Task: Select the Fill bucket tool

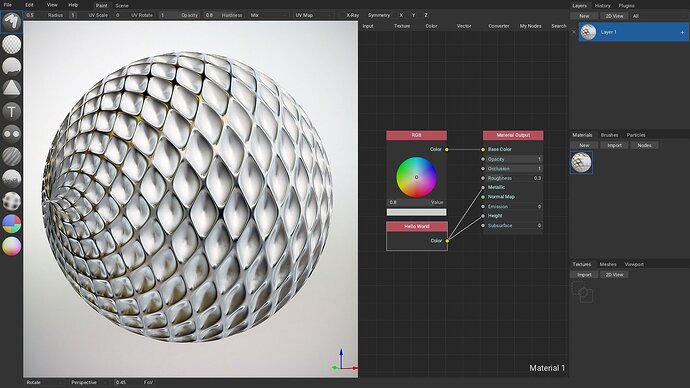Action: click(11, 66)
